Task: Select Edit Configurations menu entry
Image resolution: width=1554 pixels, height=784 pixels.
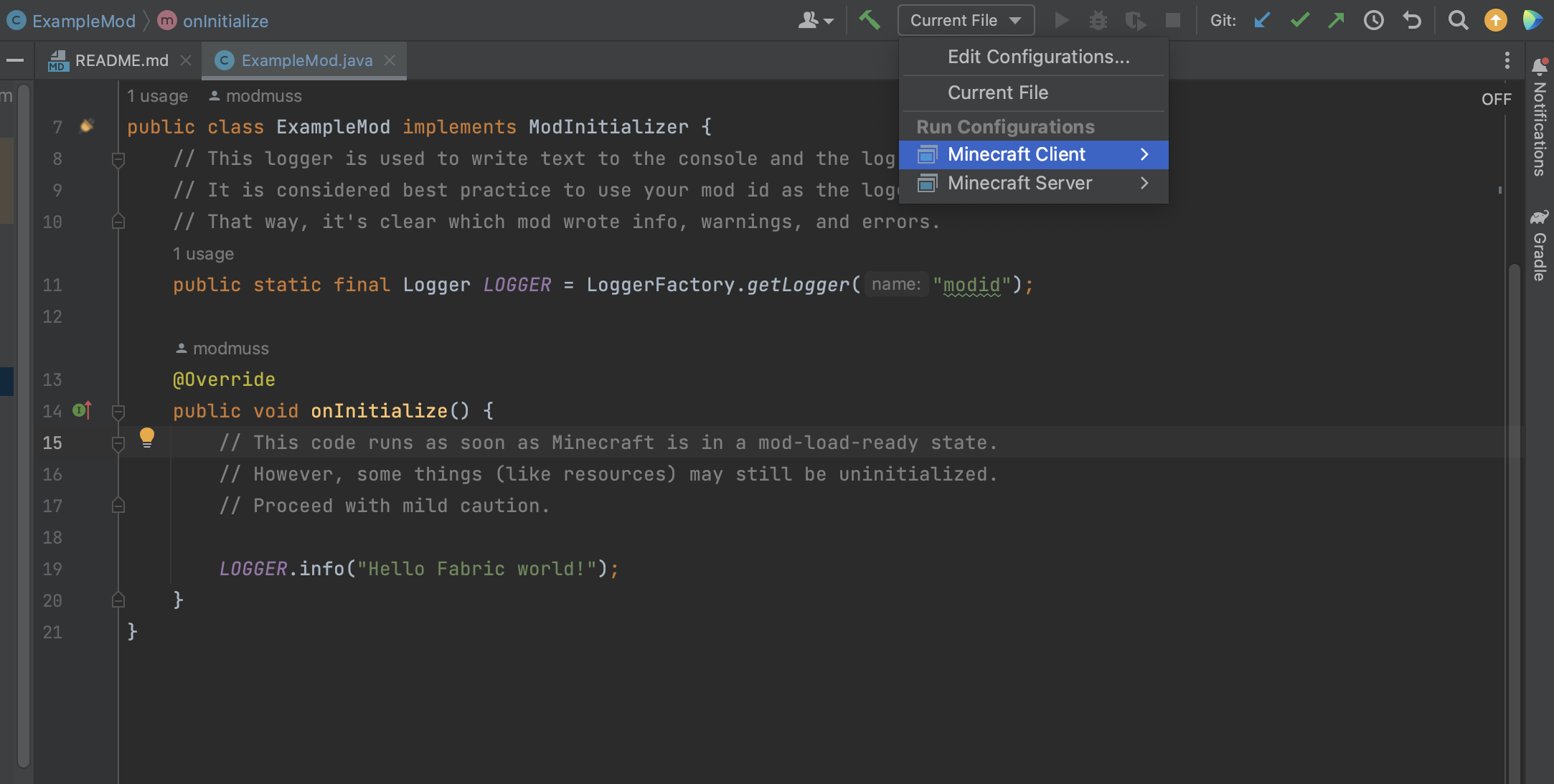Action: pyautogui.click(x=1038, y=57)
